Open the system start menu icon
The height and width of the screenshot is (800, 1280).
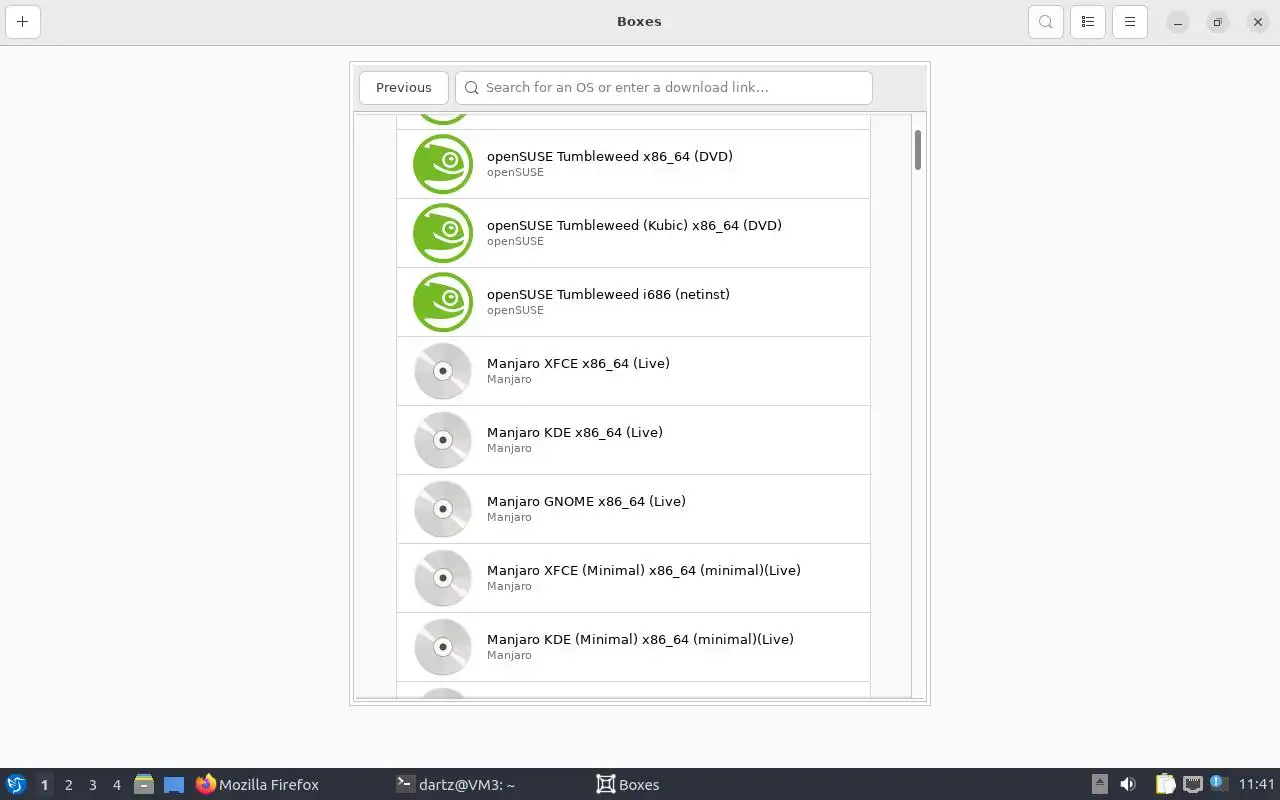pyautogui.click(x=16, y=785)
